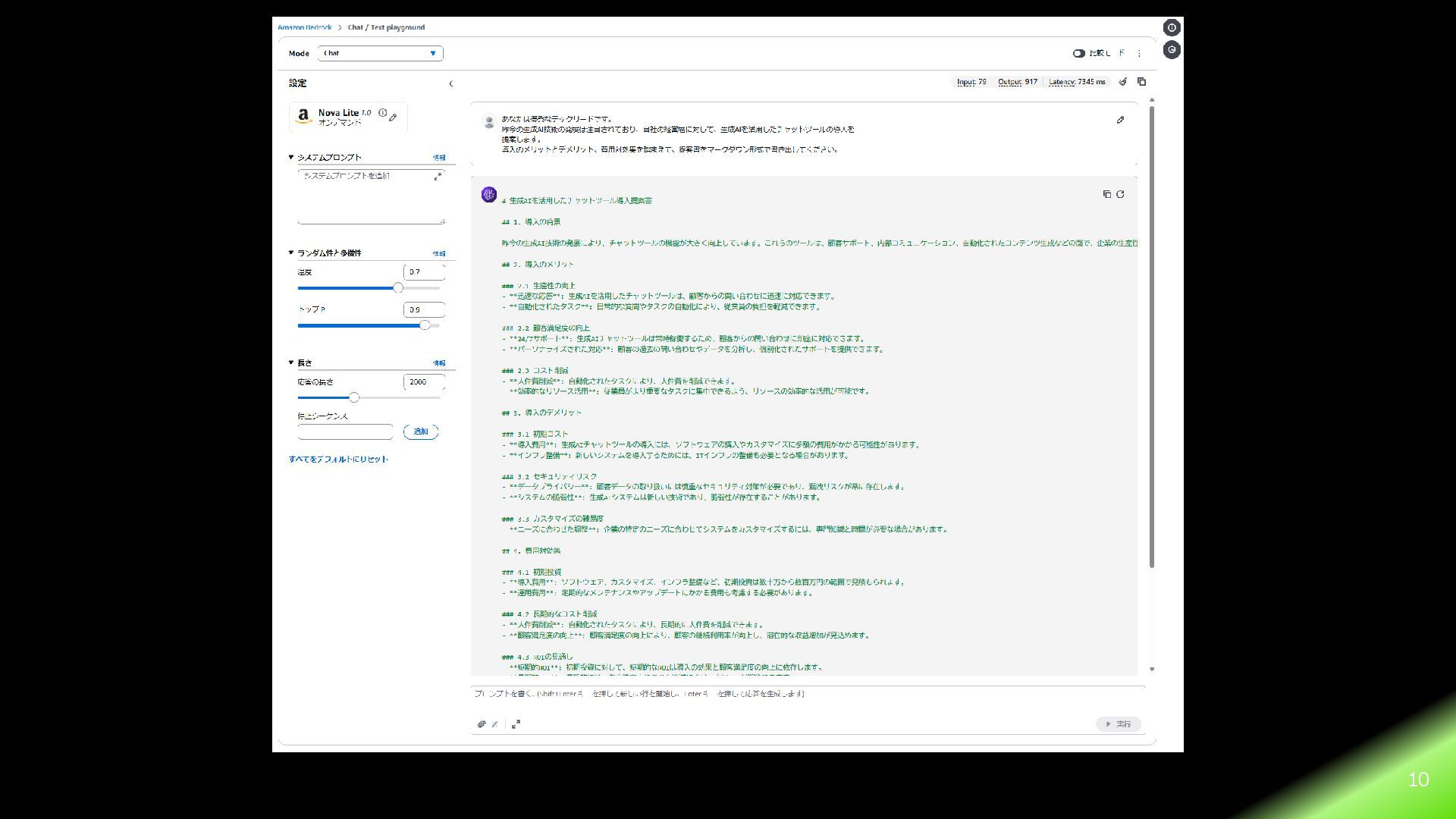Reset all settings with すべてをデフォルトにリセット

coord(338,460)
